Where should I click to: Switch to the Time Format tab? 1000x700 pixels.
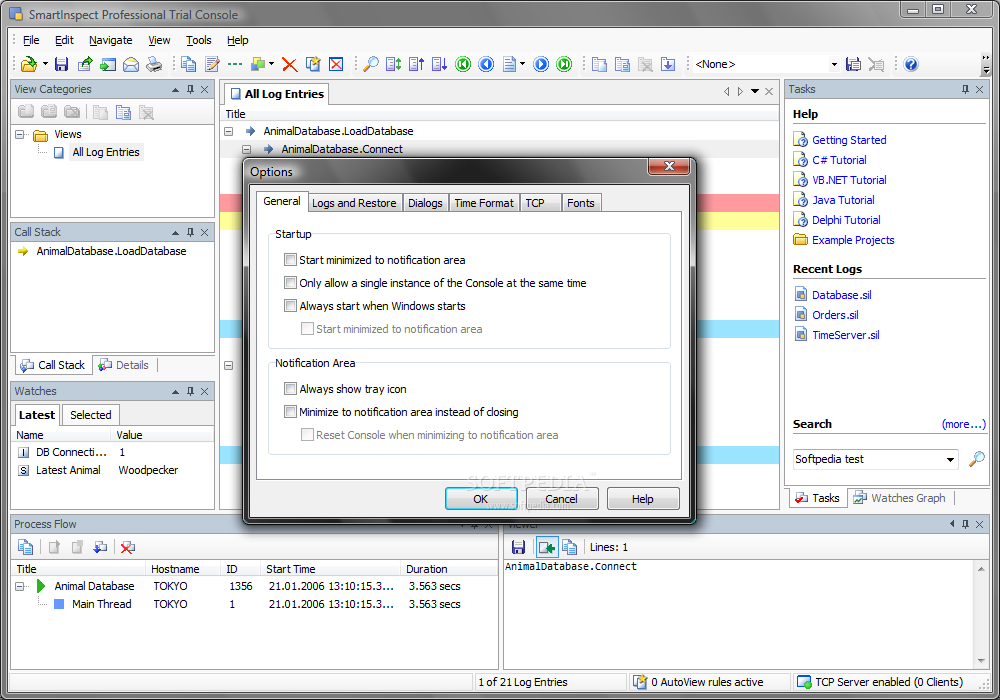click(x=483, y=203)
